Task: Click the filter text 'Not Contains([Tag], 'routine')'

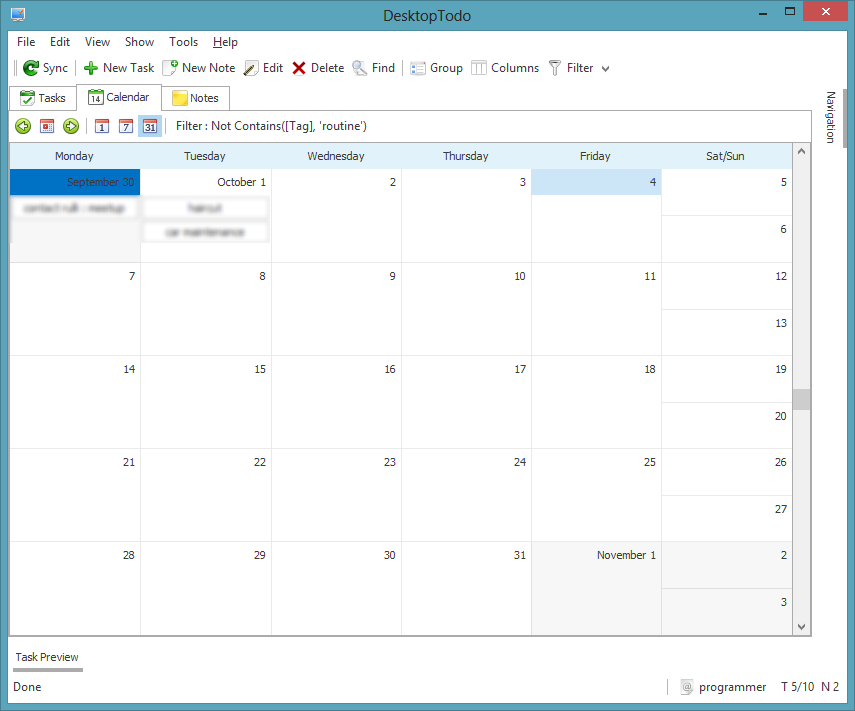Action: [289, 126]
